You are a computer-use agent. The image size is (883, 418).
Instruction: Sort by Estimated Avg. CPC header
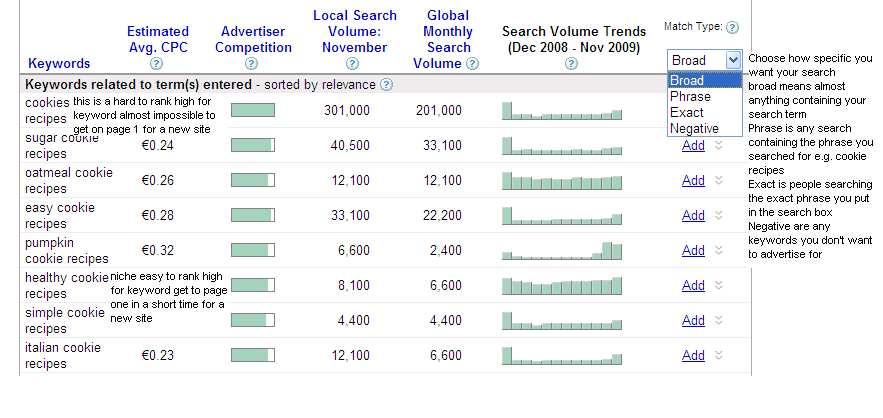(x=157, y=39)
